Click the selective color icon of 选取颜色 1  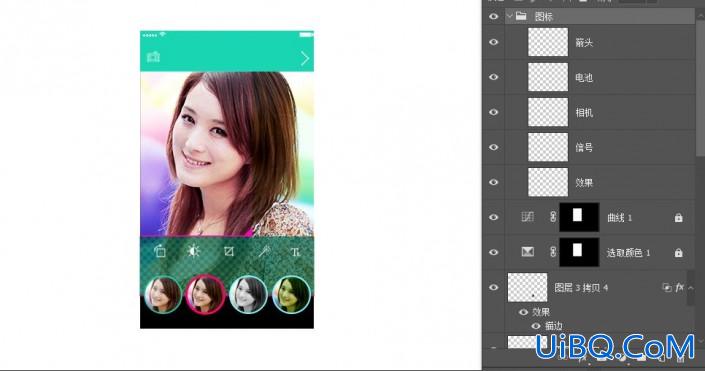527,252
